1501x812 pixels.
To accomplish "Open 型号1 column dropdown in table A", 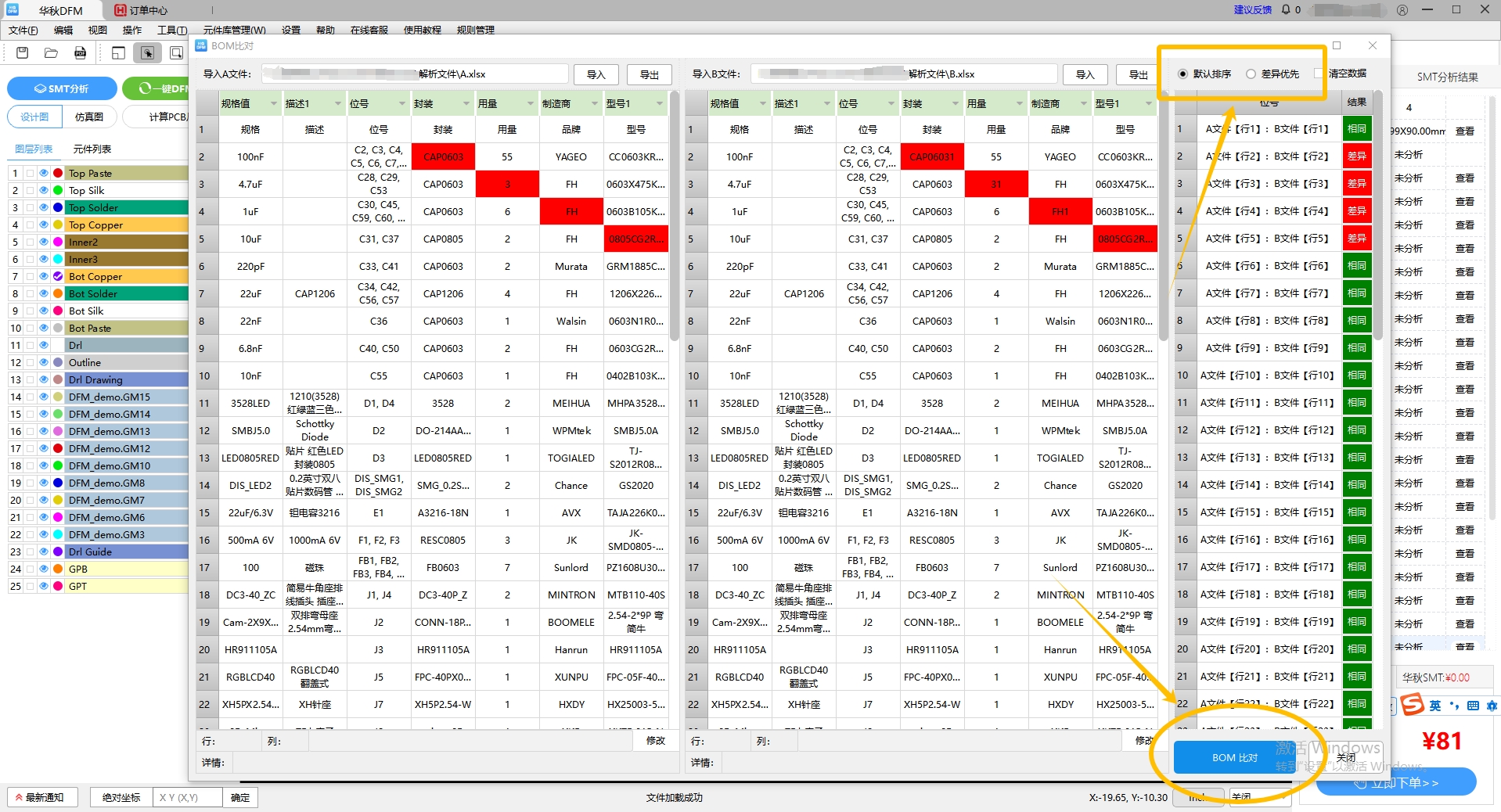I will [660, 103].
